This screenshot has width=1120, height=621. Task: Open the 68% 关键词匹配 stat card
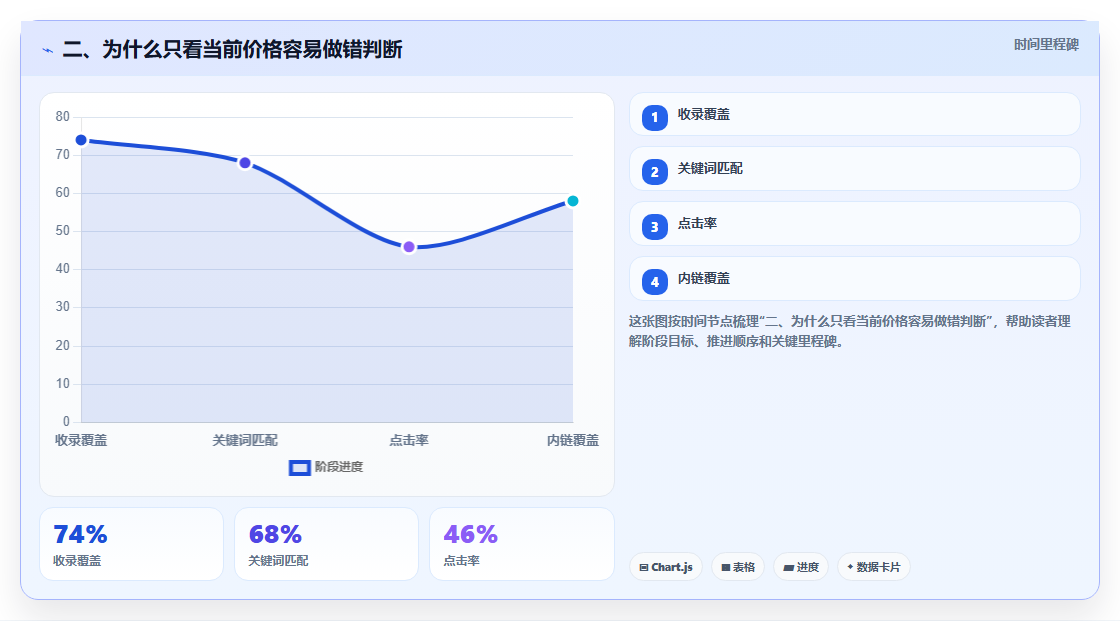326,545
